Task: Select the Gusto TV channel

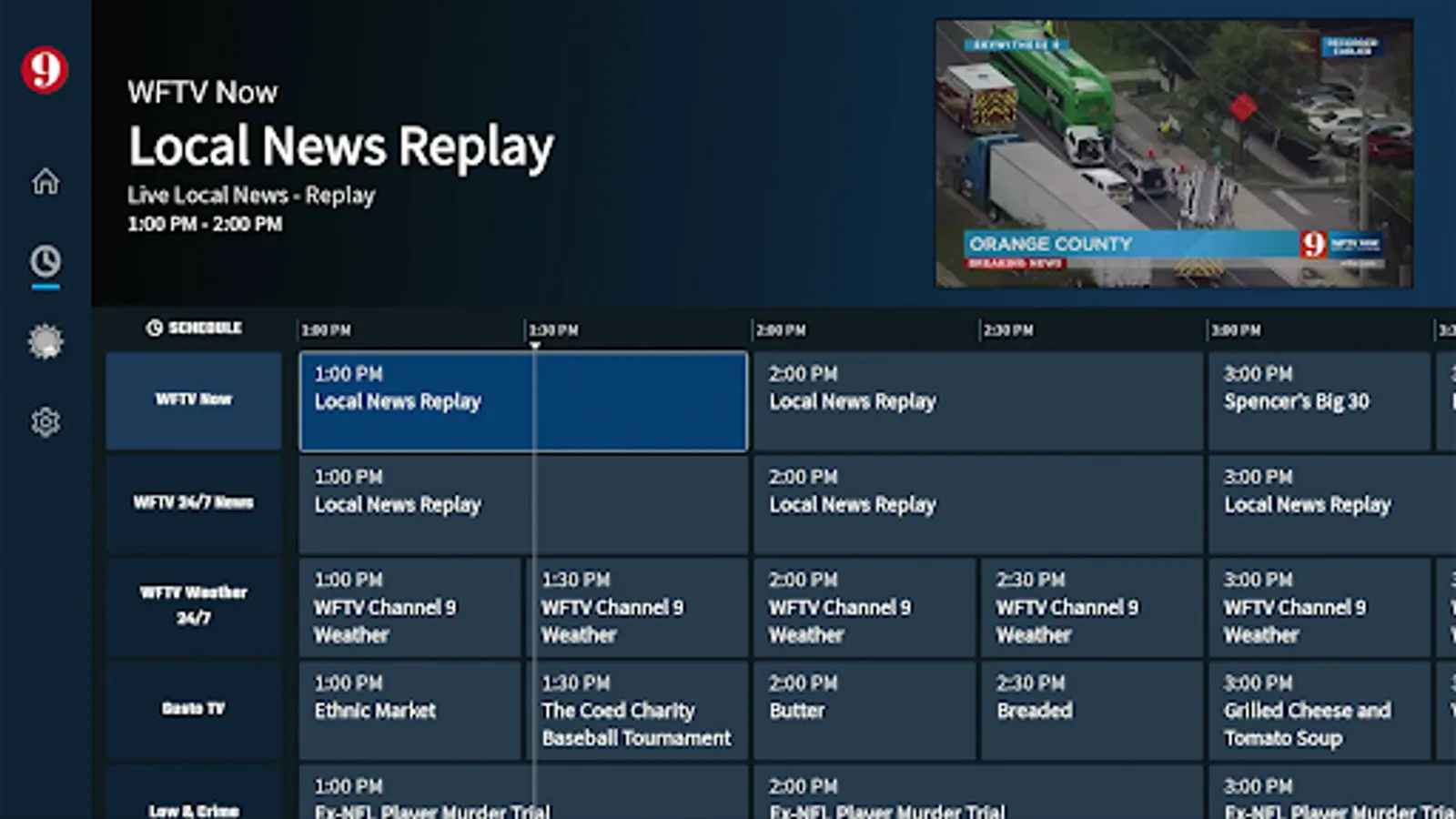Action: [194, 709]
